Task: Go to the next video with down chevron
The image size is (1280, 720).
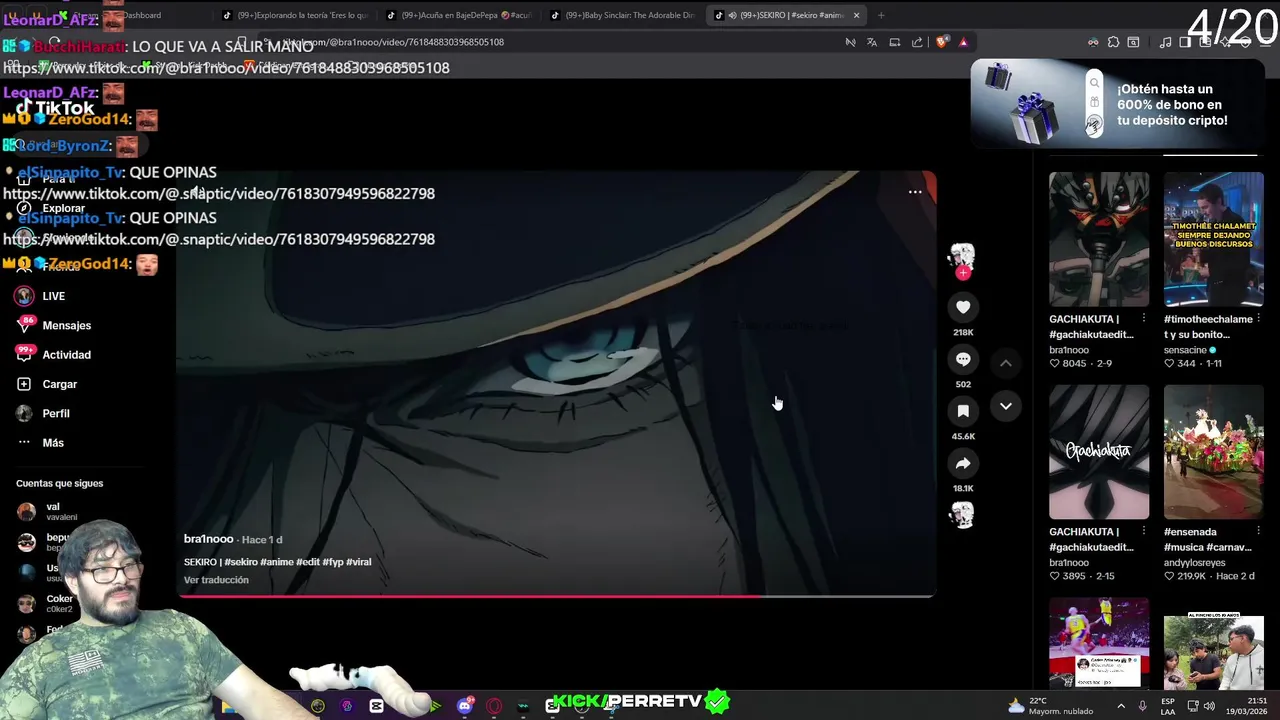Action: (1006, 406)
